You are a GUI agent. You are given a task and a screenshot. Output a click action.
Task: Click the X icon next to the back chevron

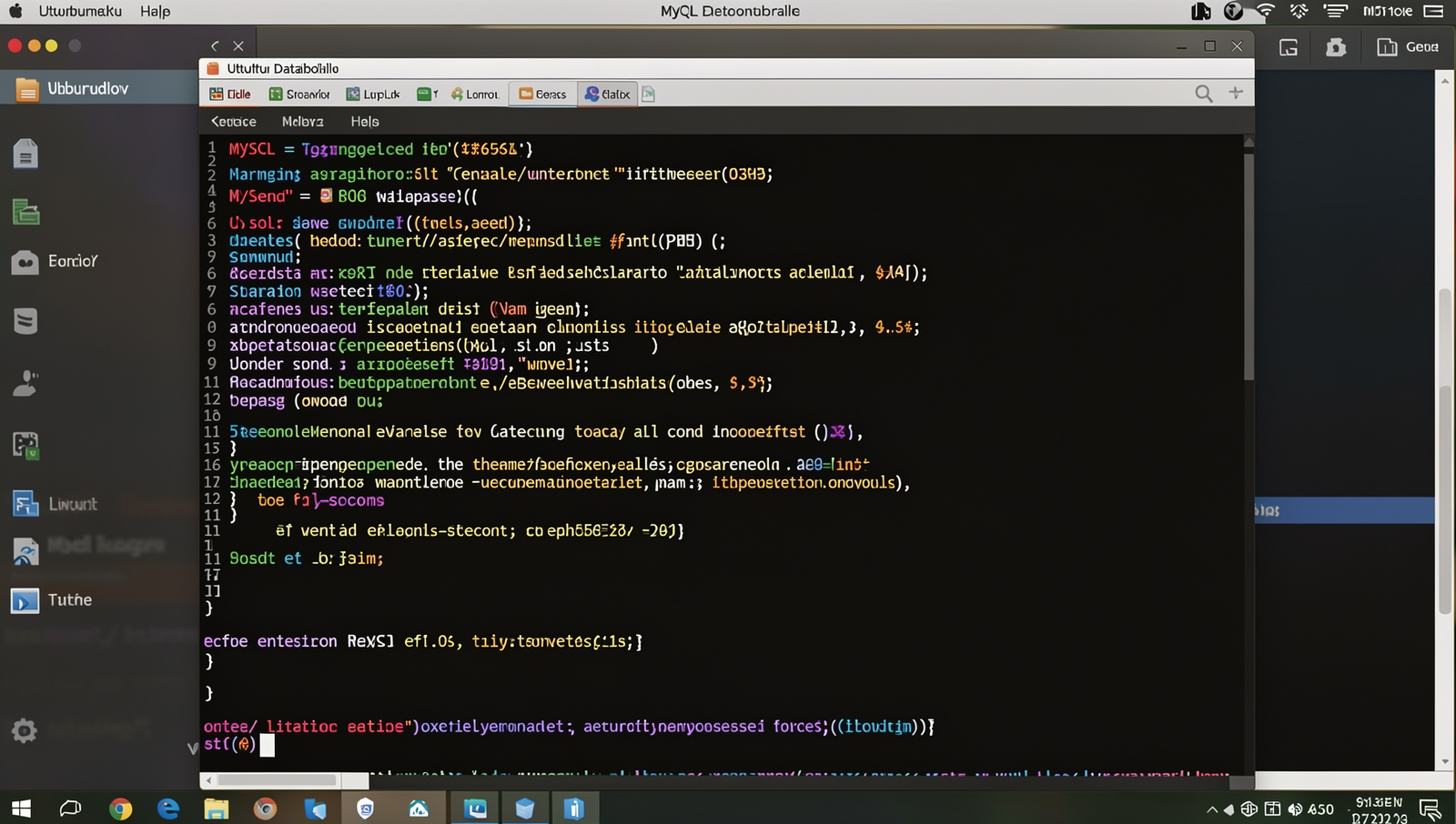(x=238, y=45)
